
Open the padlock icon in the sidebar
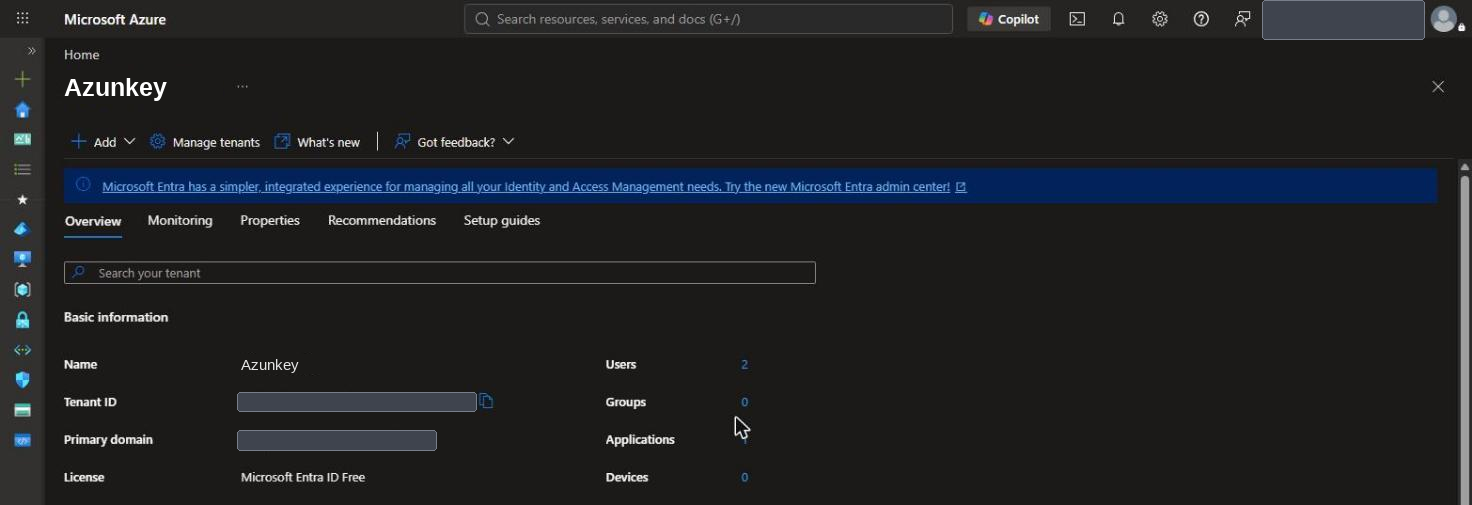coord(22,320)
